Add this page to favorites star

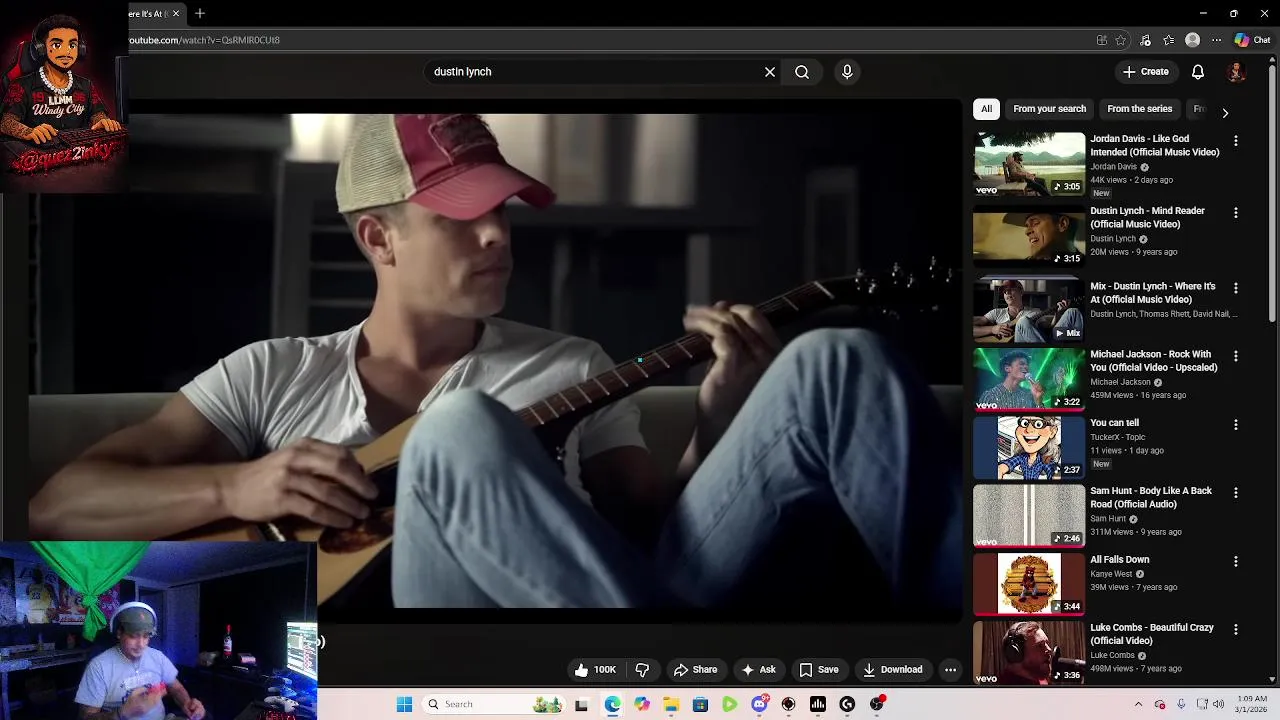coord(1121,40)
